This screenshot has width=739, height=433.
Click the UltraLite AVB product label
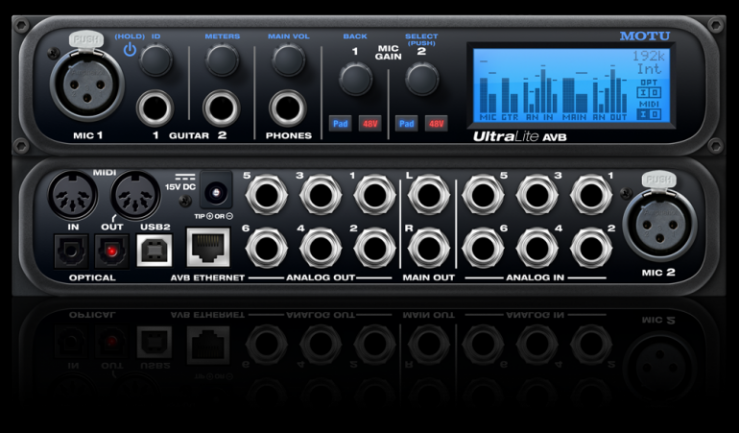[x=520, y=137]
